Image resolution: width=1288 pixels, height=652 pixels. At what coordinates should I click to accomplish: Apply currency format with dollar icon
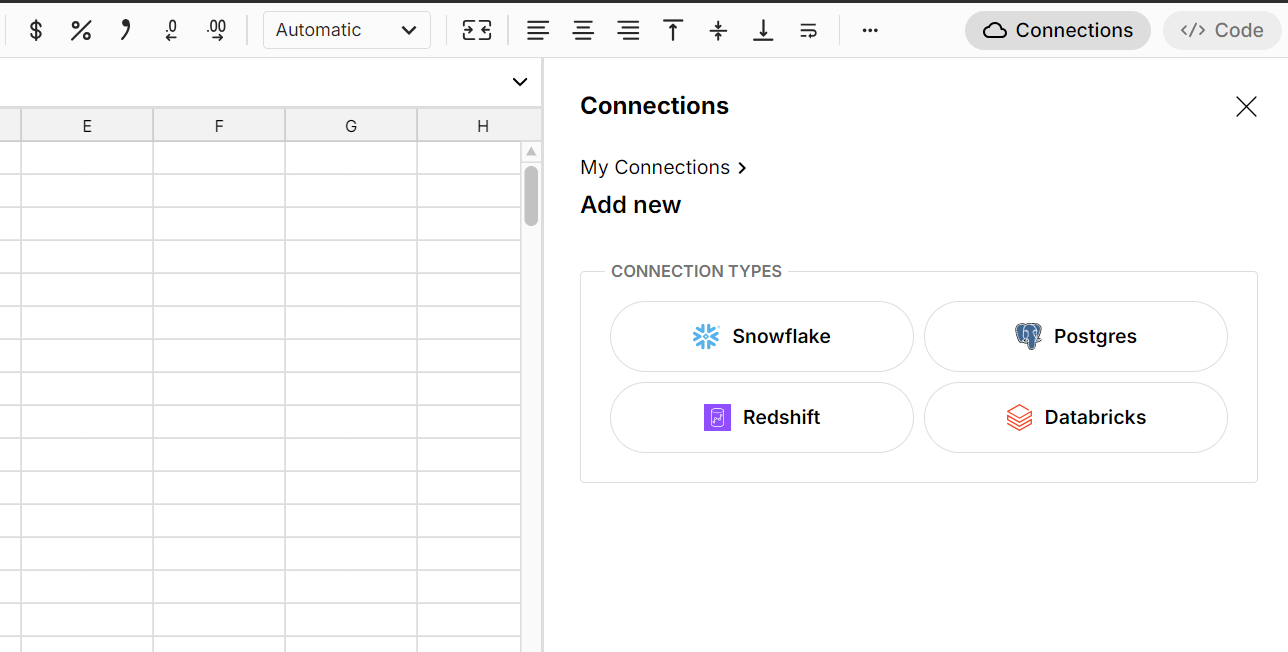[x=36, y=30]
